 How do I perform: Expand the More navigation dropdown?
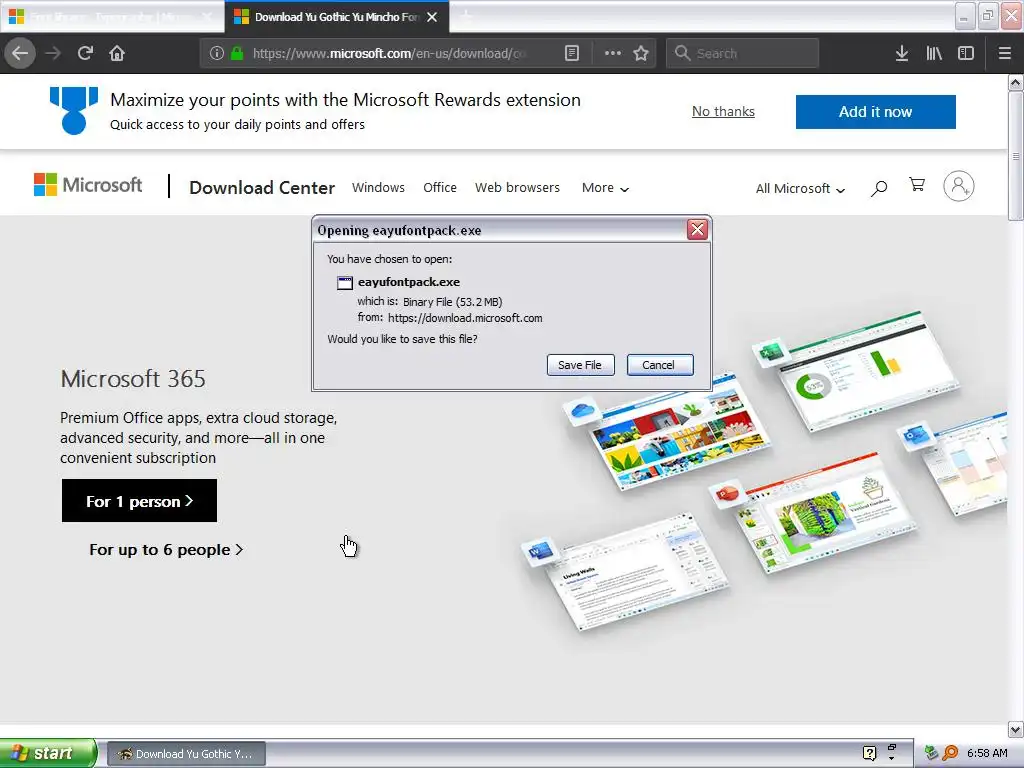tap(605, 188)
